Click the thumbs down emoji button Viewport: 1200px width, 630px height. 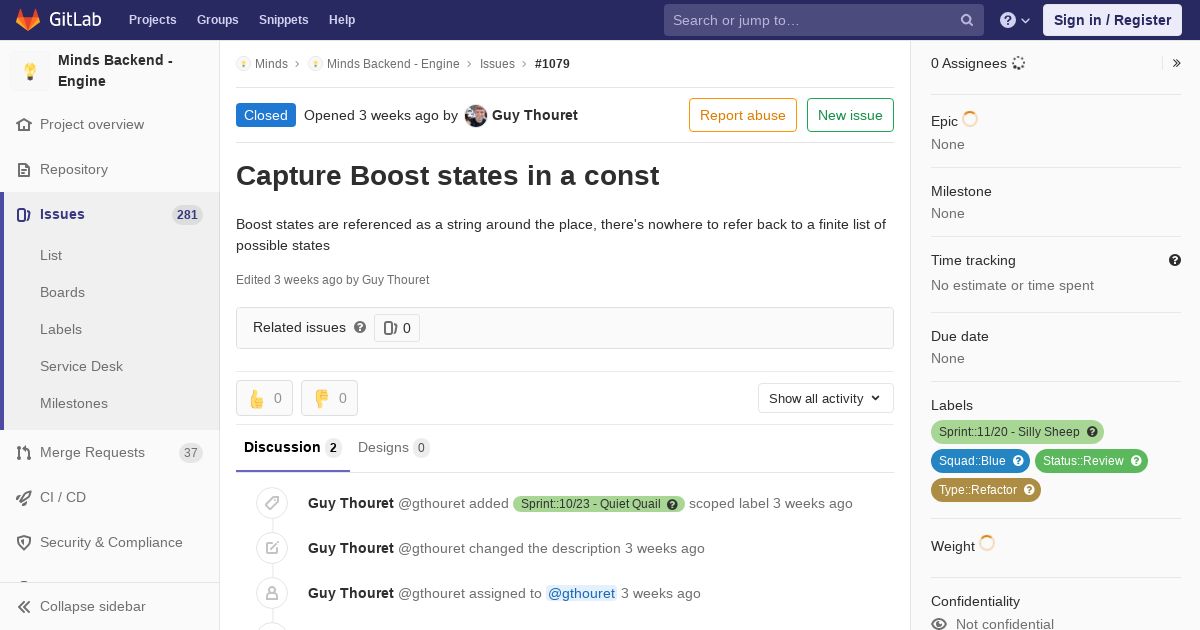pyautogui.click(x=329, y=398)
